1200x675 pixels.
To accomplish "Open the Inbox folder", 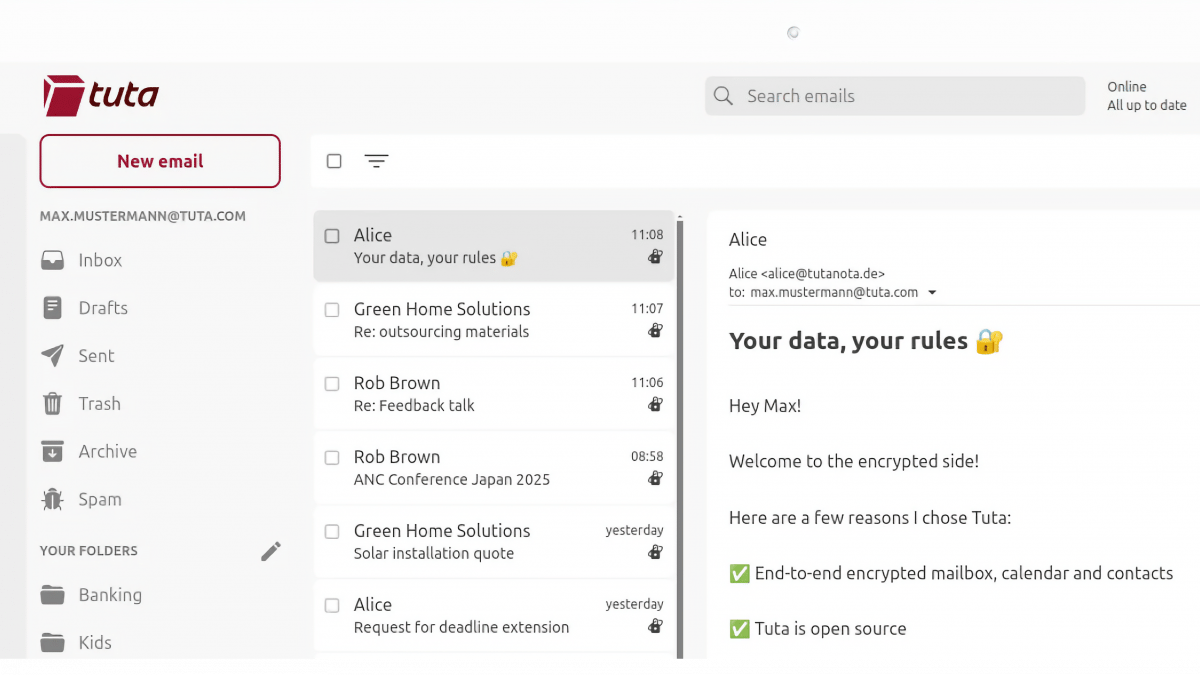I will [99, 260].
